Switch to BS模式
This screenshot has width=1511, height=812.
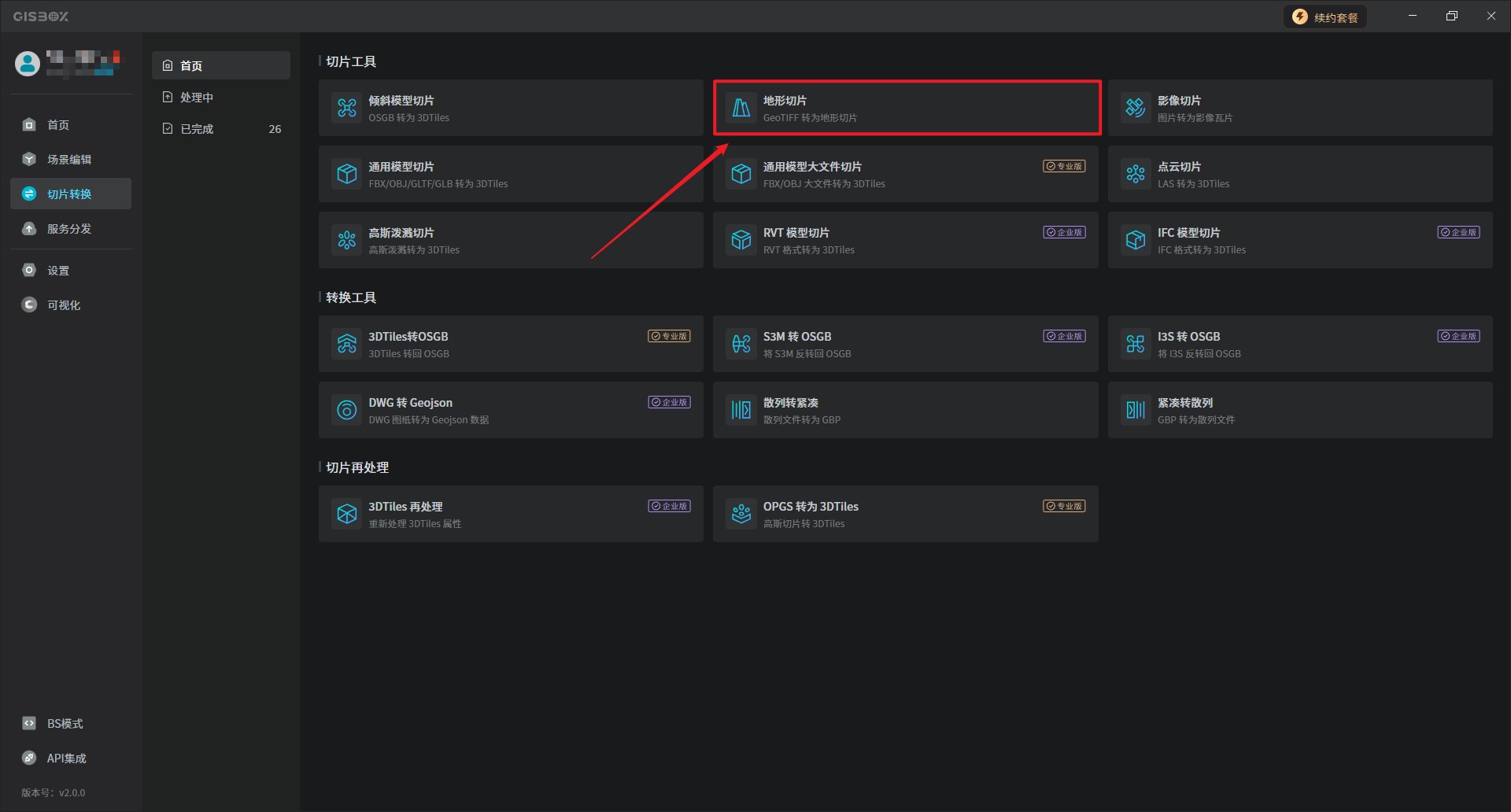pyautogui.click(x=65, y=724)
